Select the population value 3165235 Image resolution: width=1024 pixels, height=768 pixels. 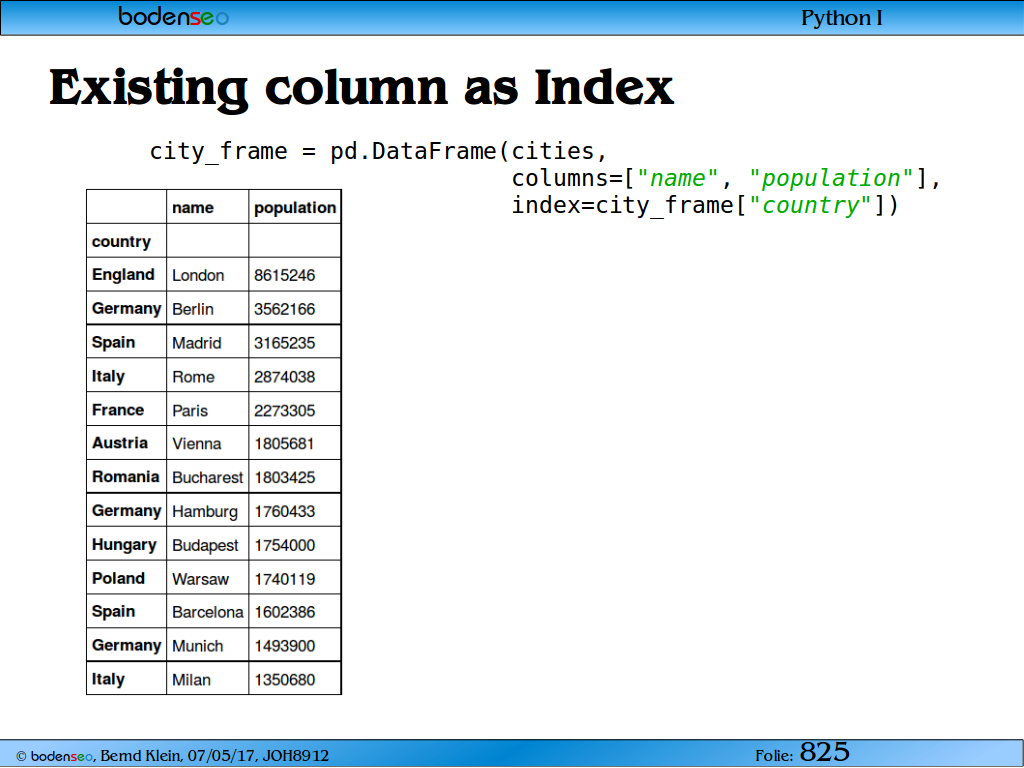click(x=295, y=343)
